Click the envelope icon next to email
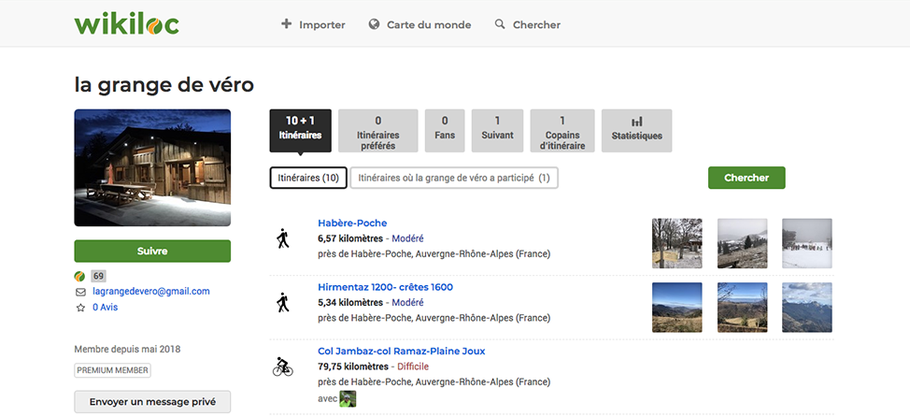This screenshot has height=417, width=910. coord(80,292)
